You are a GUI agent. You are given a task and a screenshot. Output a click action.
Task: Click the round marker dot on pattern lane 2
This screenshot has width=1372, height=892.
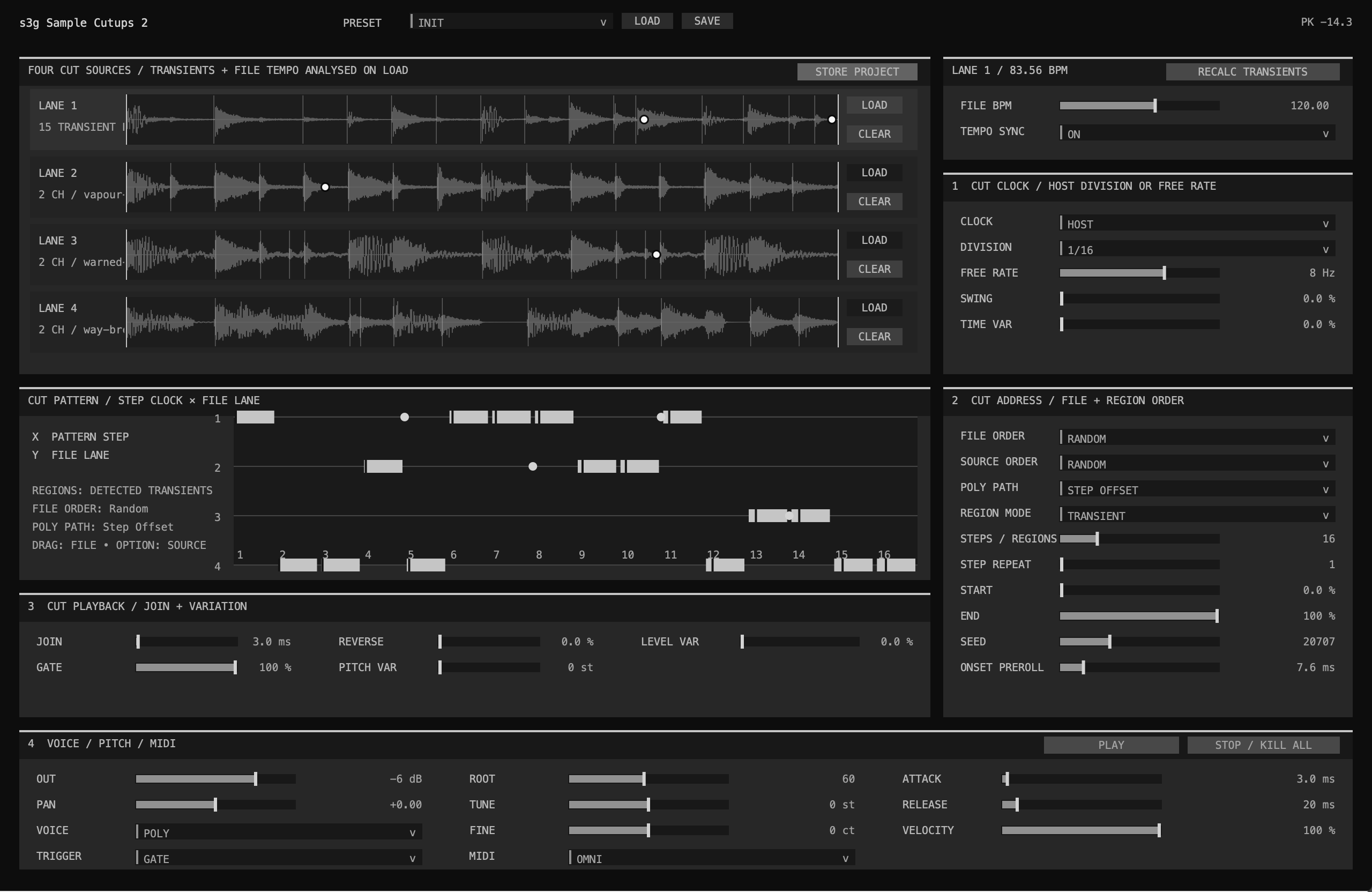pyautogui.click(x=533, y=466)
